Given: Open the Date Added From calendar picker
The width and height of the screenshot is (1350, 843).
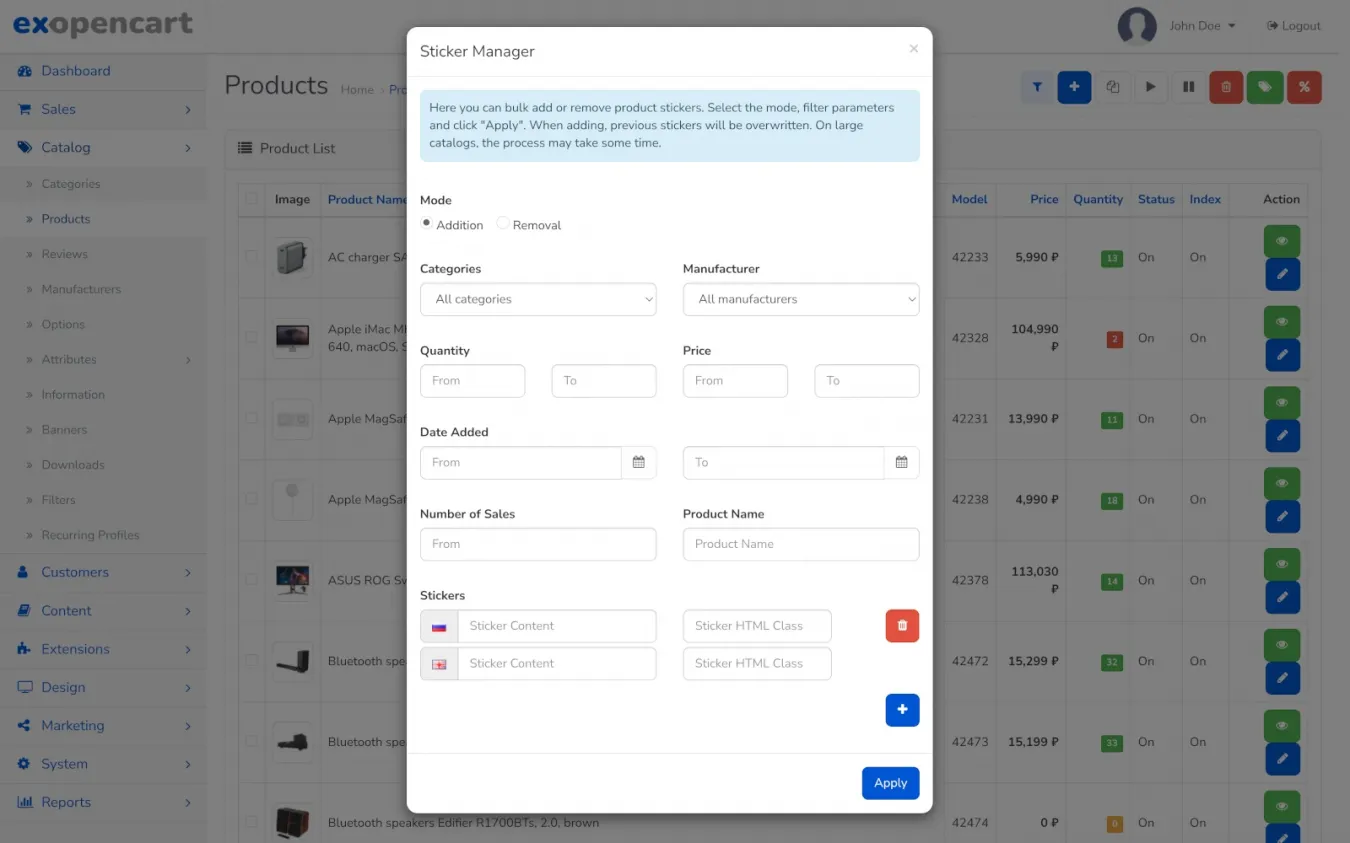Looking at the screenshot, I should (639, 463).
